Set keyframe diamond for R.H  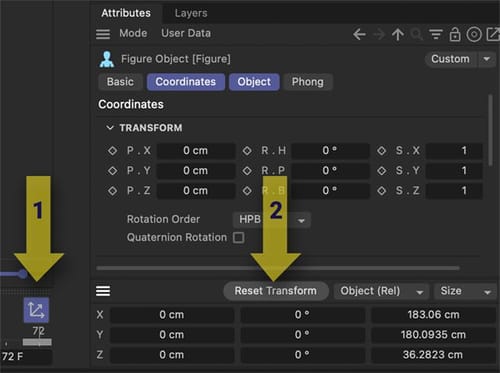point(247,151)
